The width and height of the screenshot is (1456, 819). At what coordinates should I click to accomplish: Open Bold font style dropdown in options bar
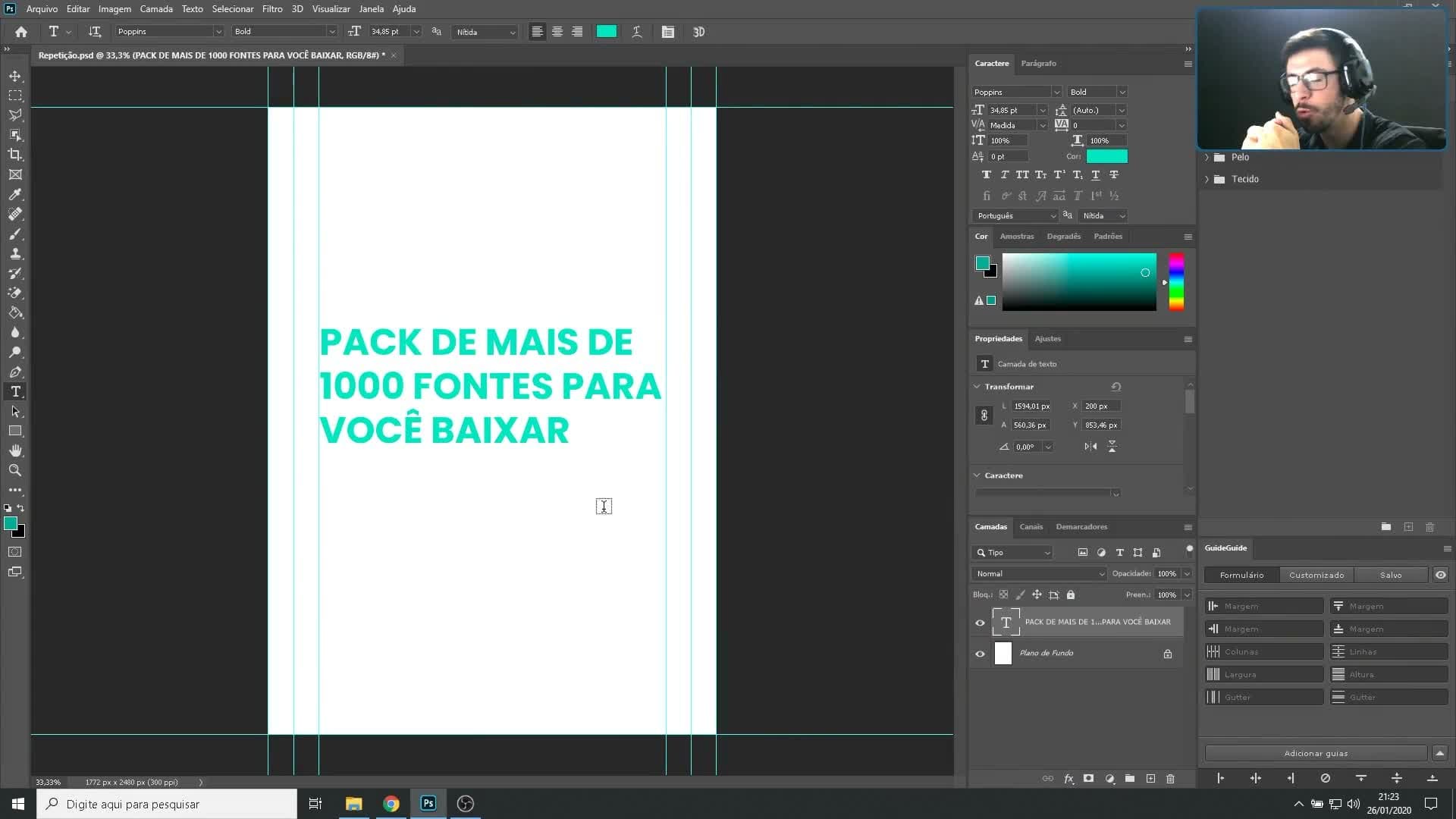(x=332, y=32)
